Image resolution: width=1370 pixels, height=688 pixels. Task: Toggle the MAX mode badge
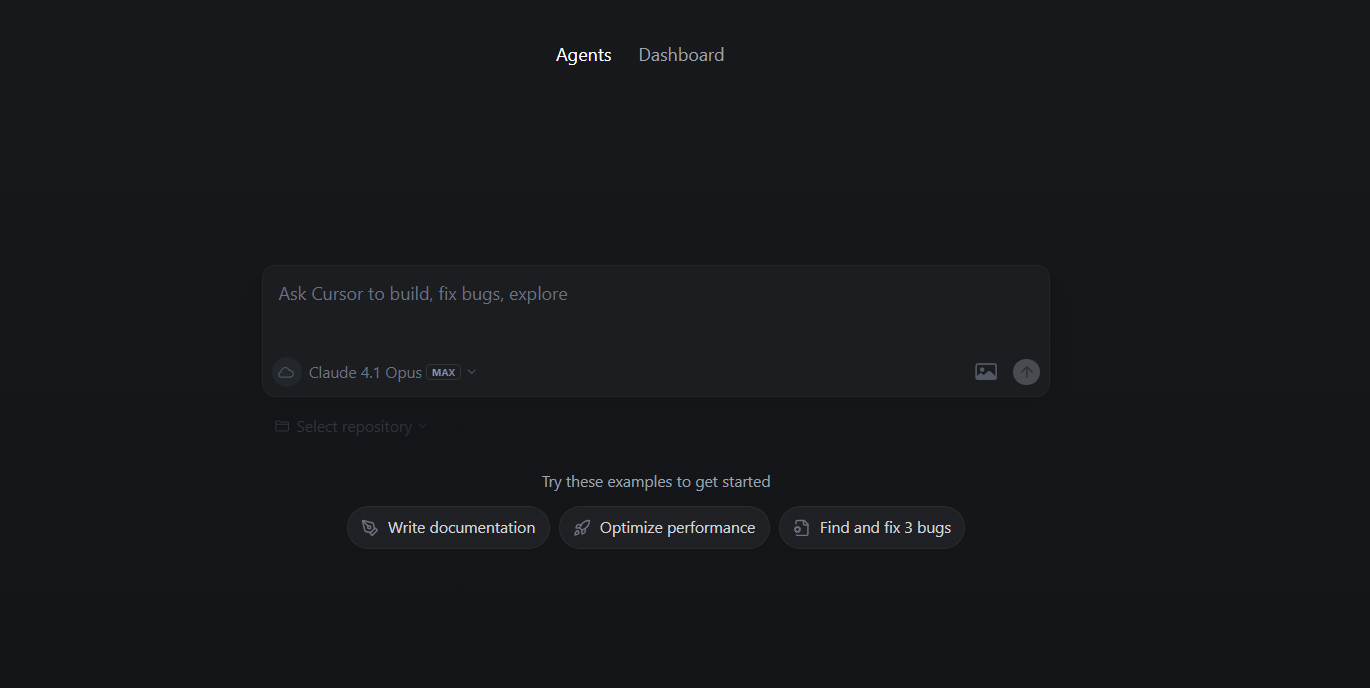(444, 372)
